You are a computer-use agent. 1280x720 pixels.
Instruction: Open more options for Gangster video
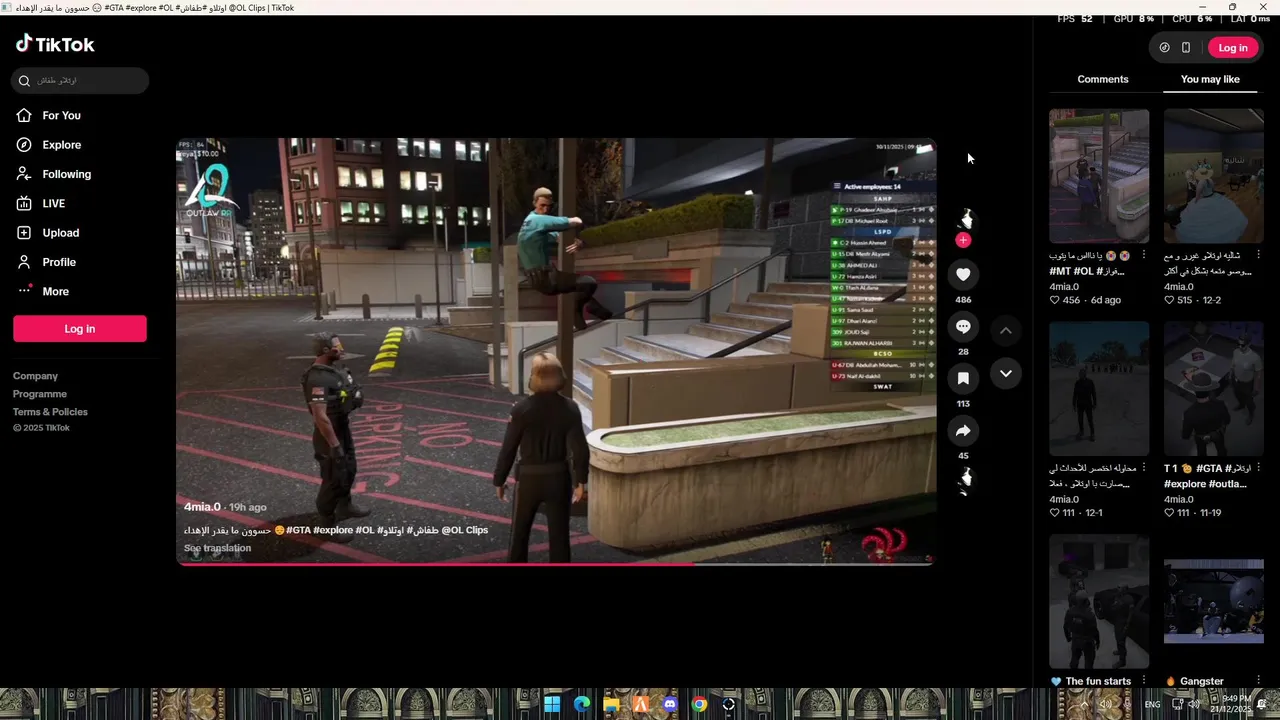coord(1259,681)
